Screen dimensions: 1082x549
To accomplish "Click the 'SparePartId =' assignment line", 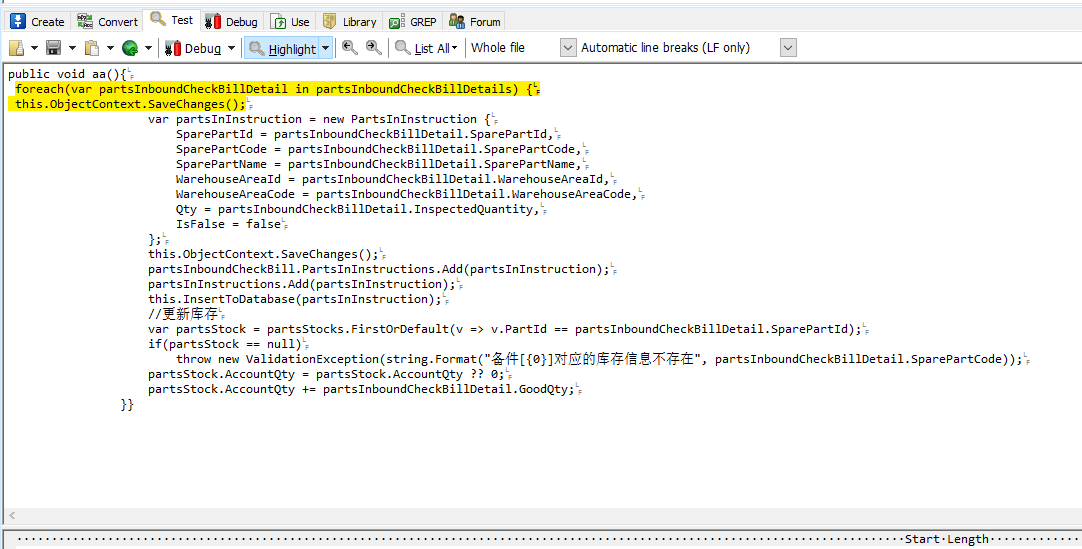I will (364, 134).
